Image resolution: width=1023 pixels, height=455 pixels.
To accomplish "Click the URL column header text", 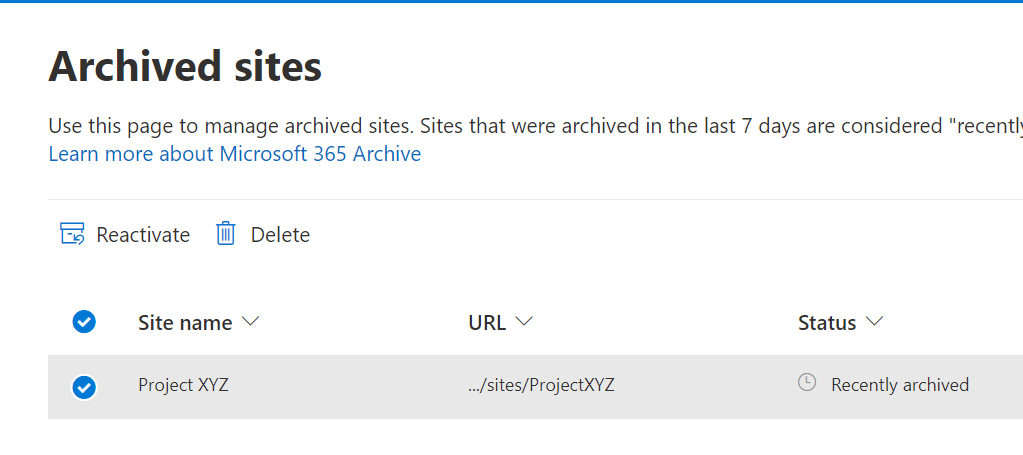I will point(486,323).
